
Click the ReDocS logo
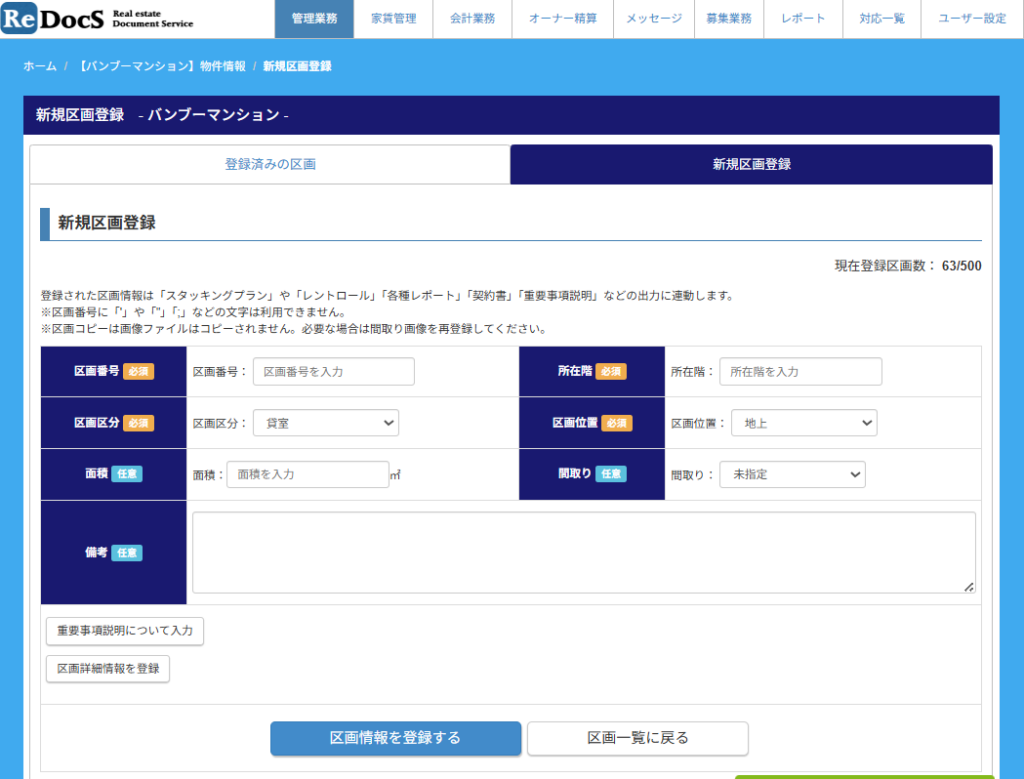(98, 19)
